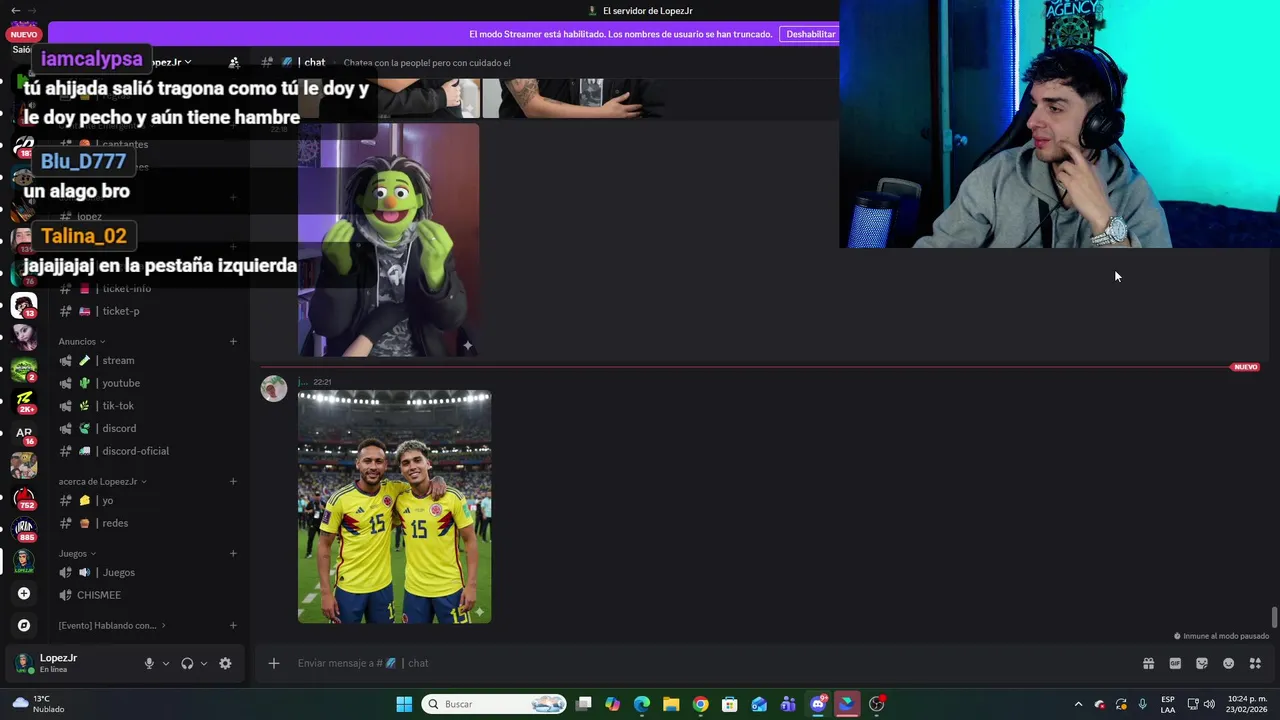The image size is (1280, 720).
Task: Attach a file with plus button
Action: pyautogui.click(x=273, y=663)
